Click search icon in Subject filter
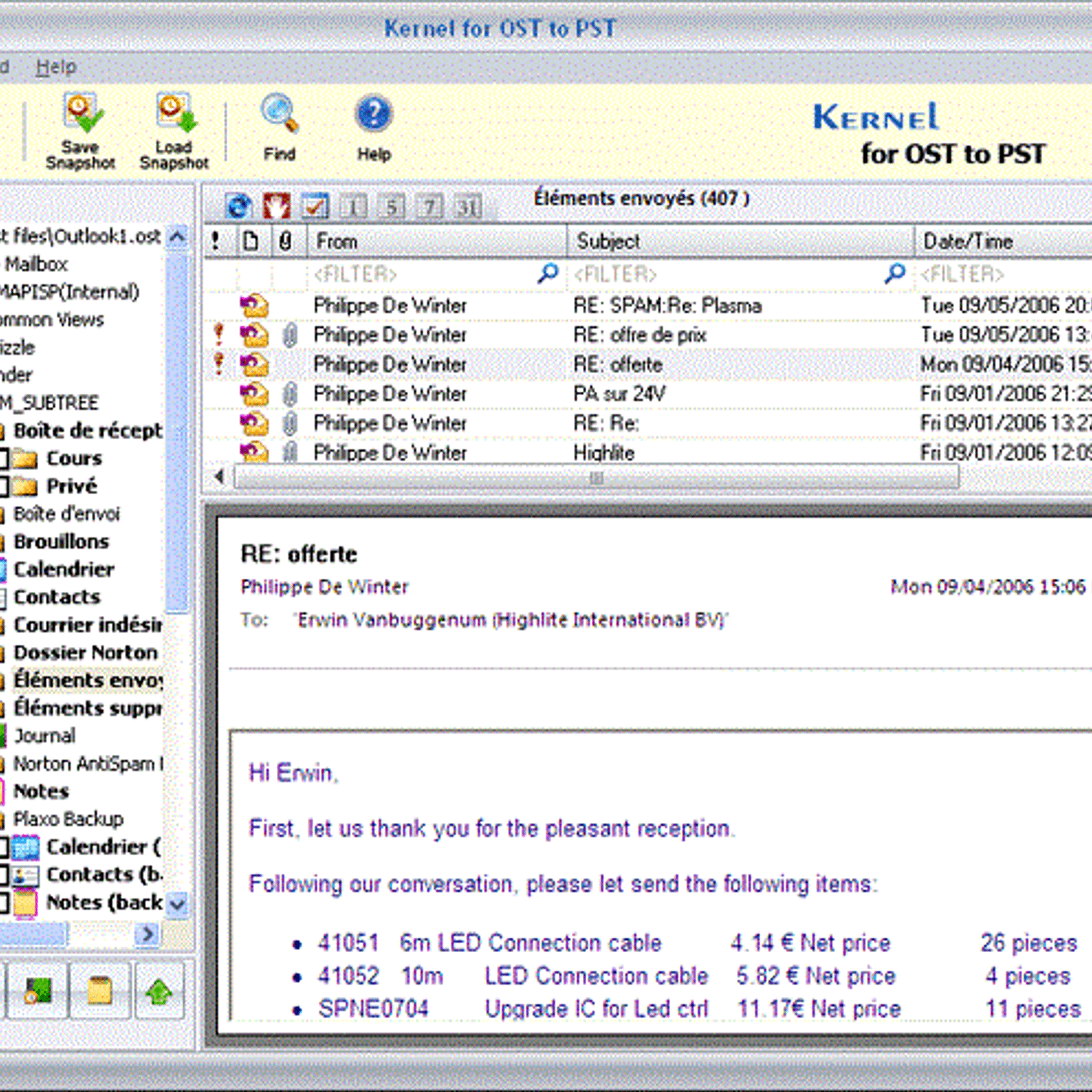Image resolution: width=1092 pixels, height=1092 pixels. 895,274
